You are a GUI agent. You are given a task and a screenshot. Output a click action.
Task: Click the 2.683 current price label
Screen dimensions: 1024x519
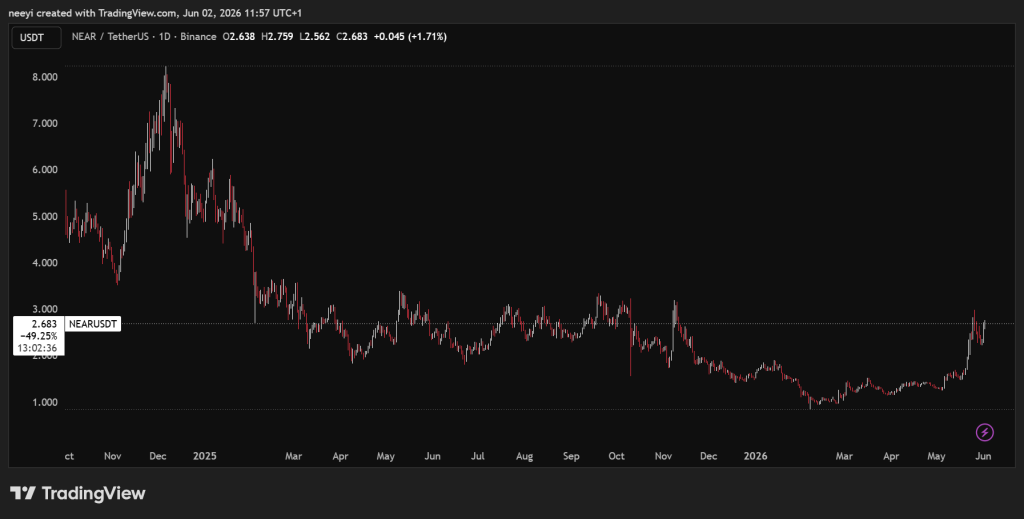[44, 324]
